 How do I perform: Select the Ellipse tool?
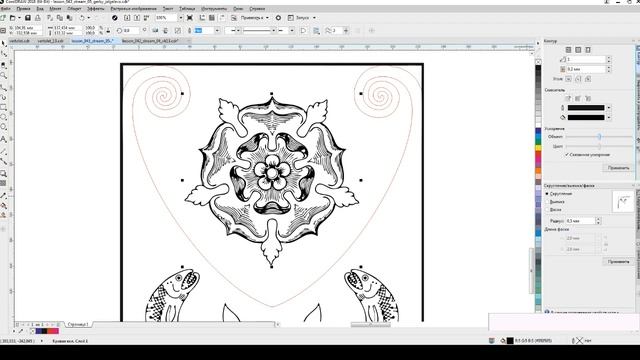point(4,118)
